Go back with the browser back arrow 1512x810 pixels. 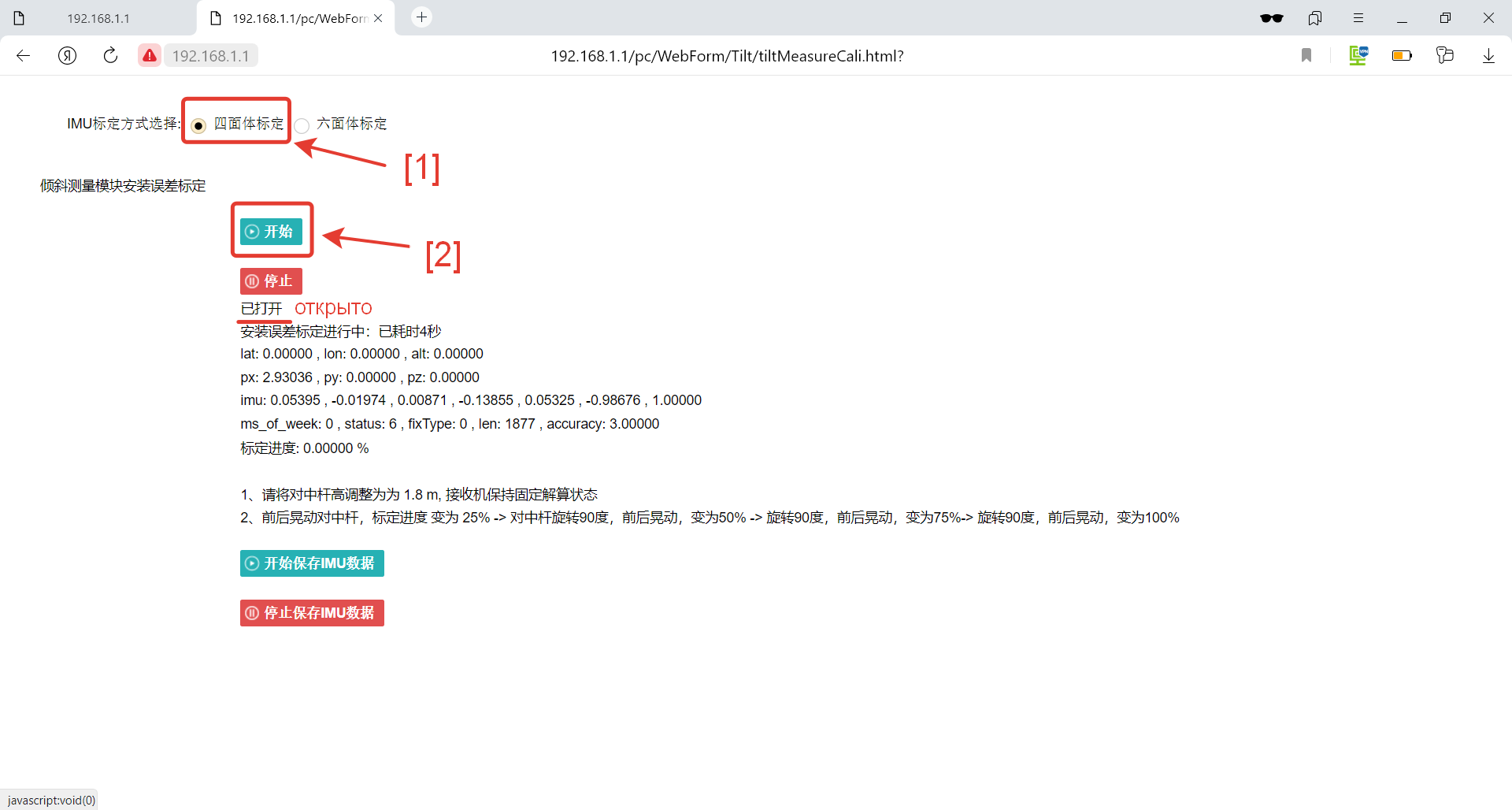[x=23, y=56]
